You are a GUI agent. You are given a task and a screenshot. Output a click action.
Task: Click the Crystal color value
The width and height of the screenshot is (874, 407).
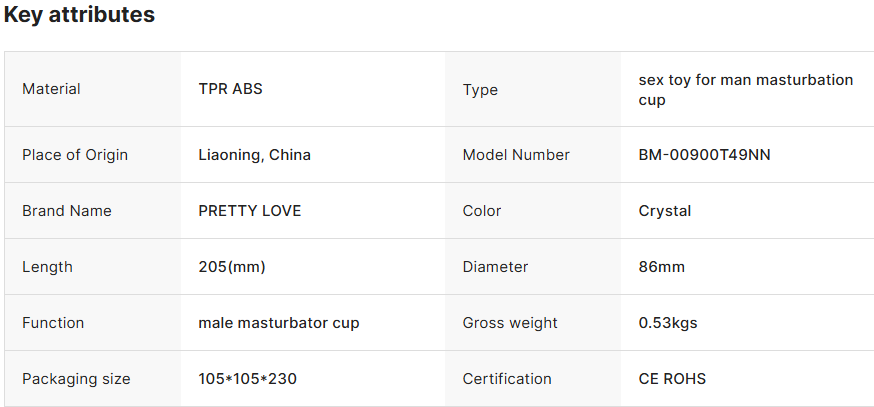664,211
